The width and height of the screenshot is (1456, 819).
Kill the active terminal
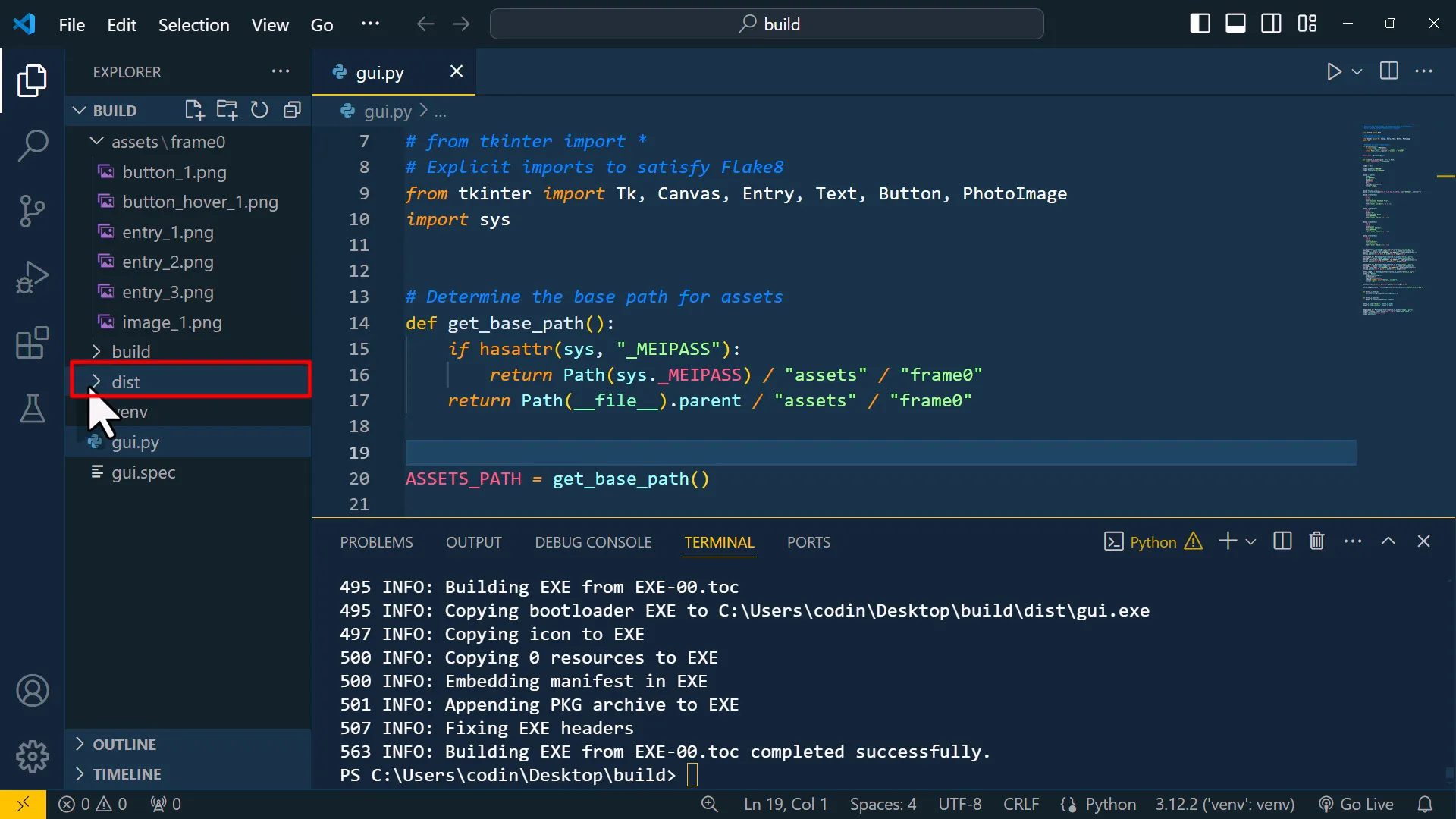(x=1316, y=541)
